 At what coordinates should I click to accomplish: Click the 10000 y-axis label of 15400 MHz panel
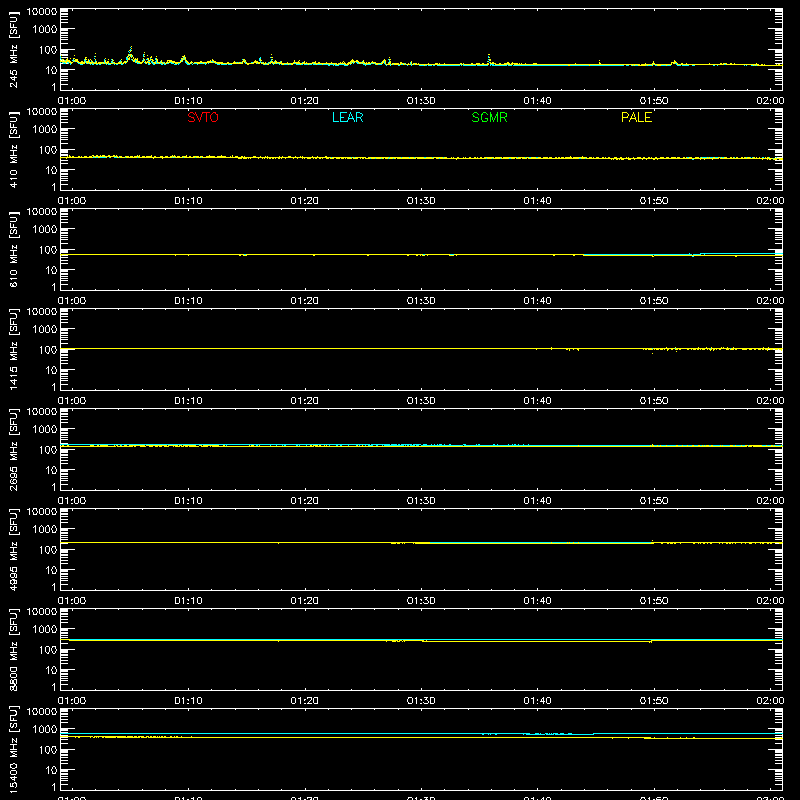[42, 712]
